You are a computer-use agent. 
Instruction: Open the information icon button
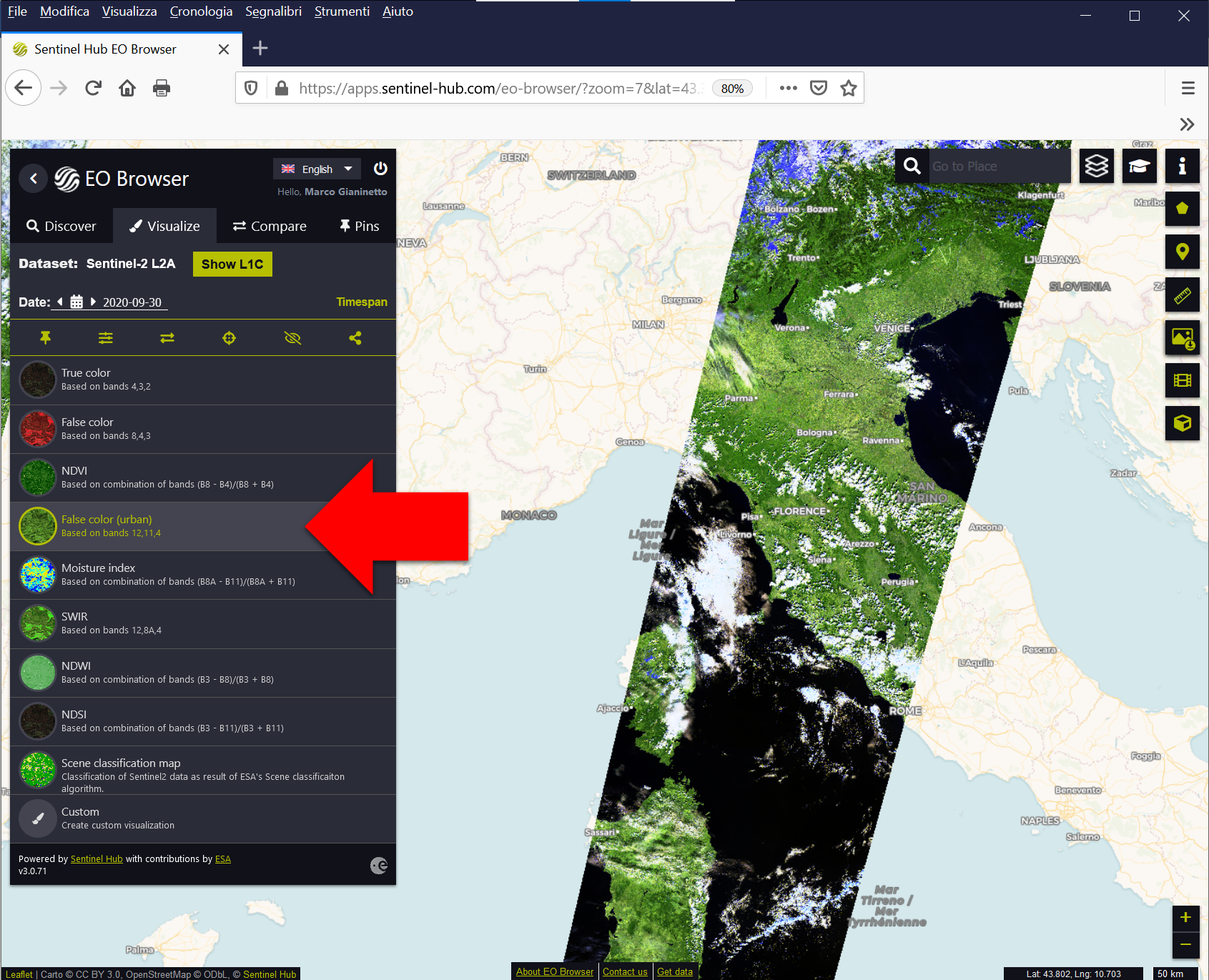click(x=1183, y=166)
